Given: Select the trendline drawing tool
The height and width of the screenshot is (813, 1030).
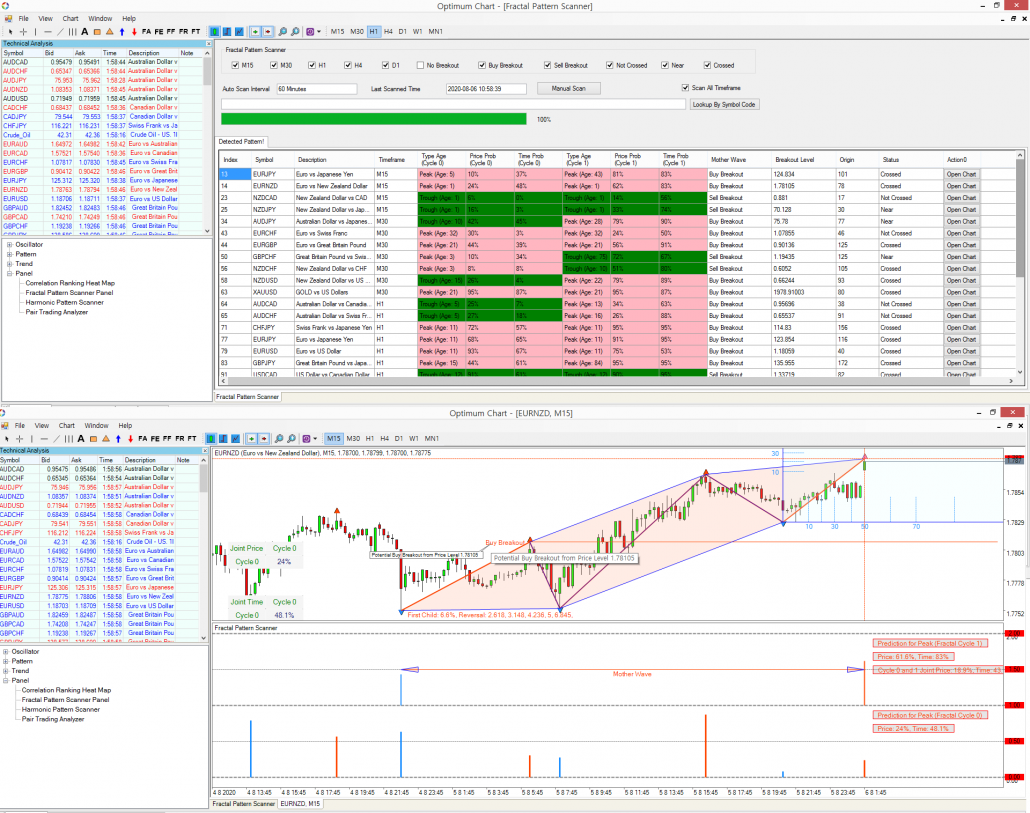Looking at the screenshot, I should 60,32.
